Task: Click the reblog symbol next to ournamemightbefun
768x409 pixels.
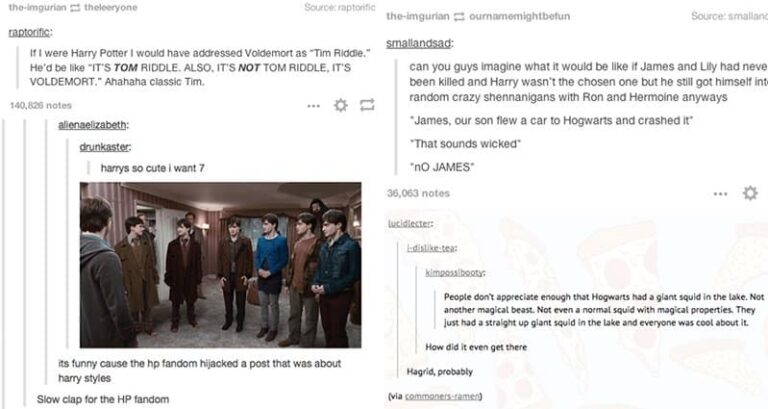Action: point(459,16)
